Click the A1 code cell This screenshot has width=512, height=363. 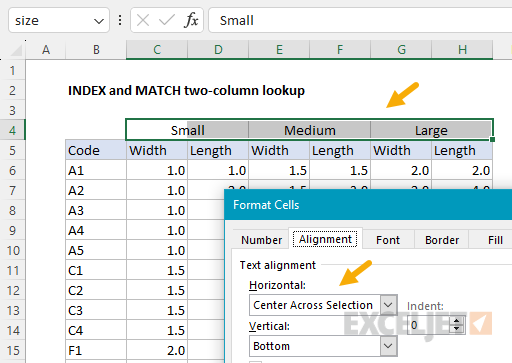(96, 170)
